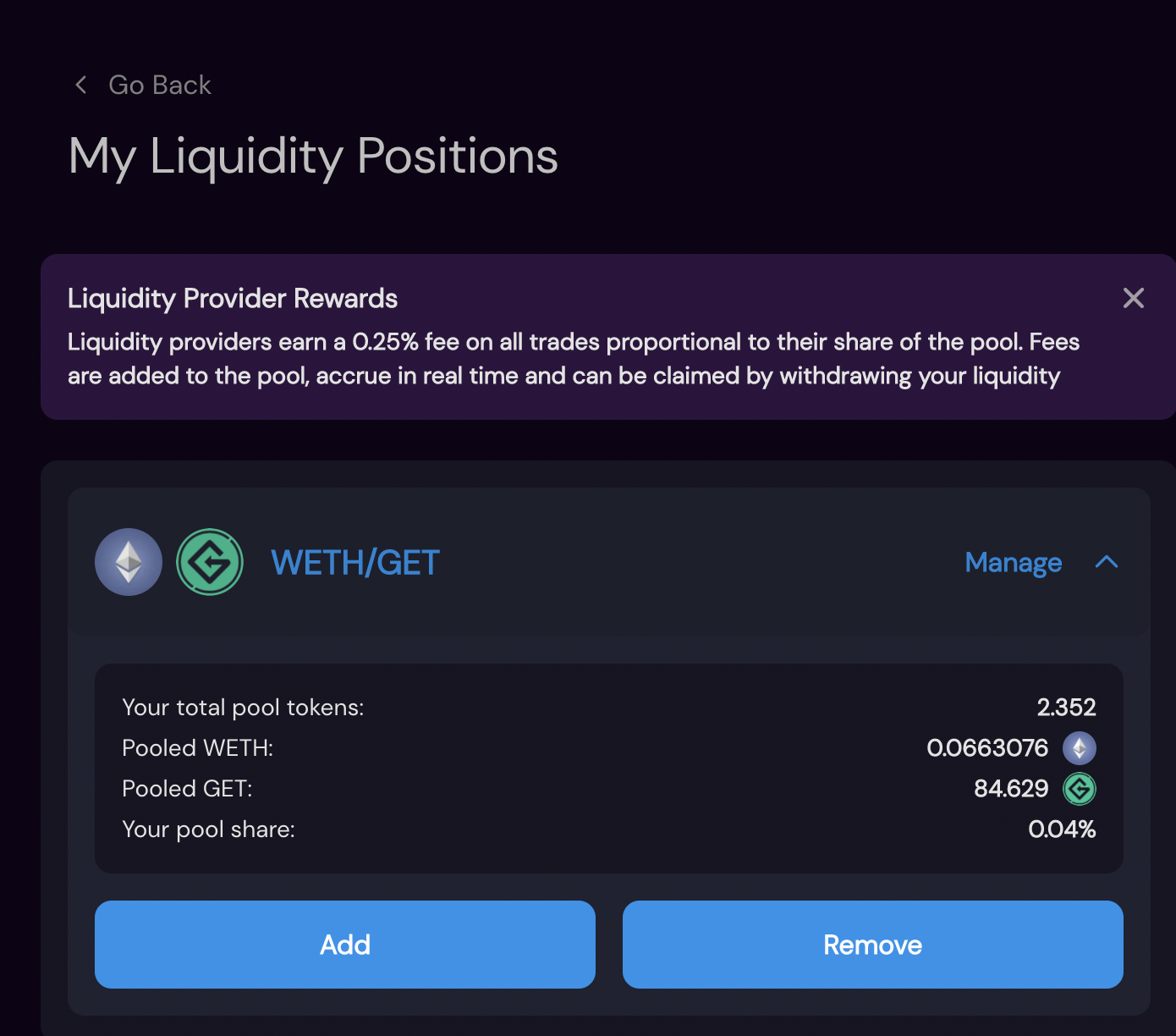This screenshot has height=1036, width=1176.
Task: Open the WETH/GET pair link
Action: pos(355,563)
